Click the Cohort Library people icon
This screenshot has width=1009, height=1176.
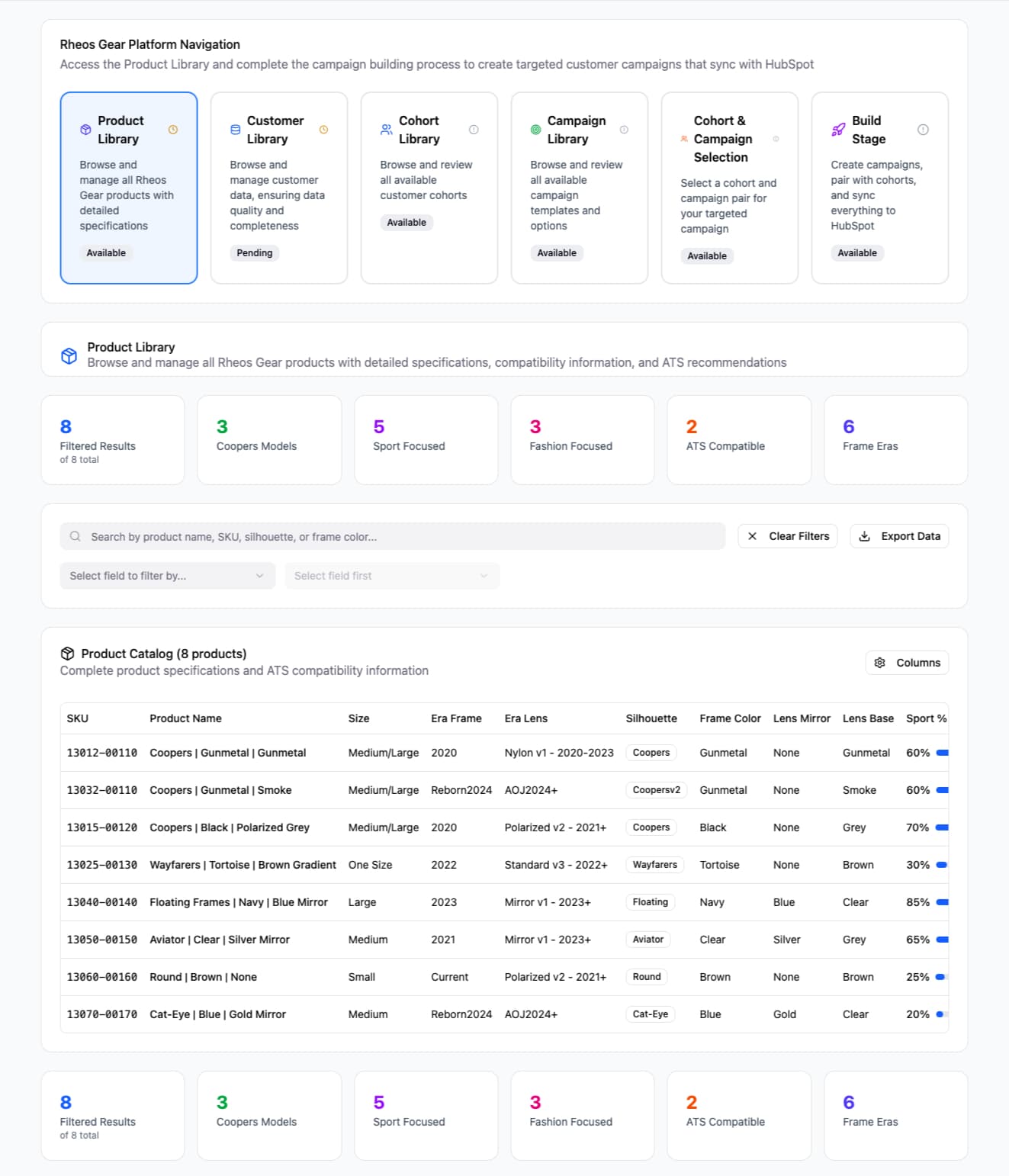click(x=385, y=130)
